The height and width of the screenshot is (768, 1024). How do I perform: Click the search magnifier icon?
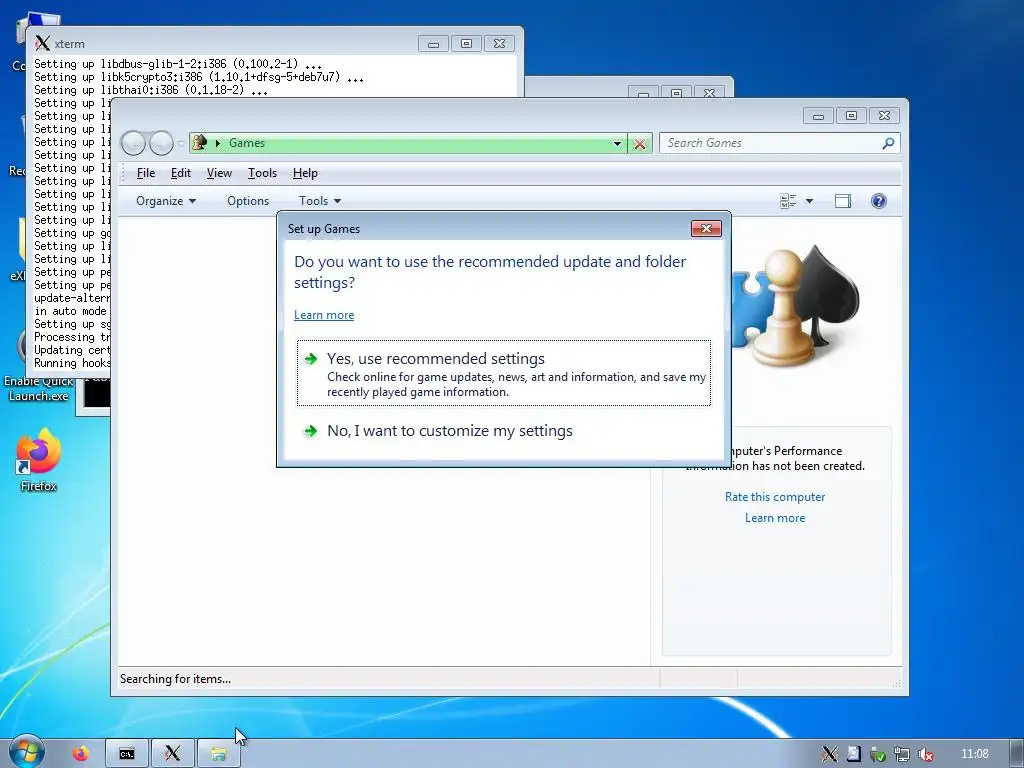[x=888, y=143]
